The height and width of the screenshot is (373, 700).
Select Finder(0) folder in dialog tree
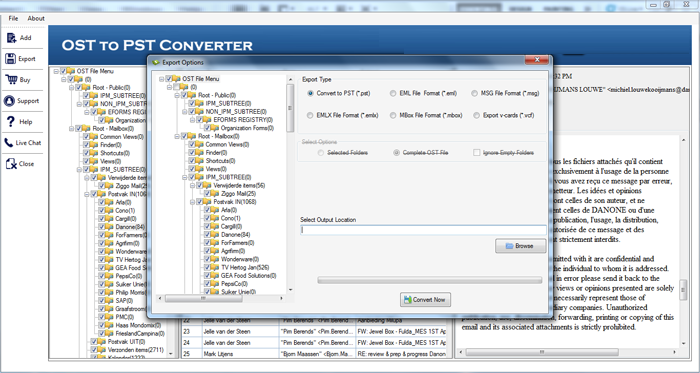click(x=216, y=153)
